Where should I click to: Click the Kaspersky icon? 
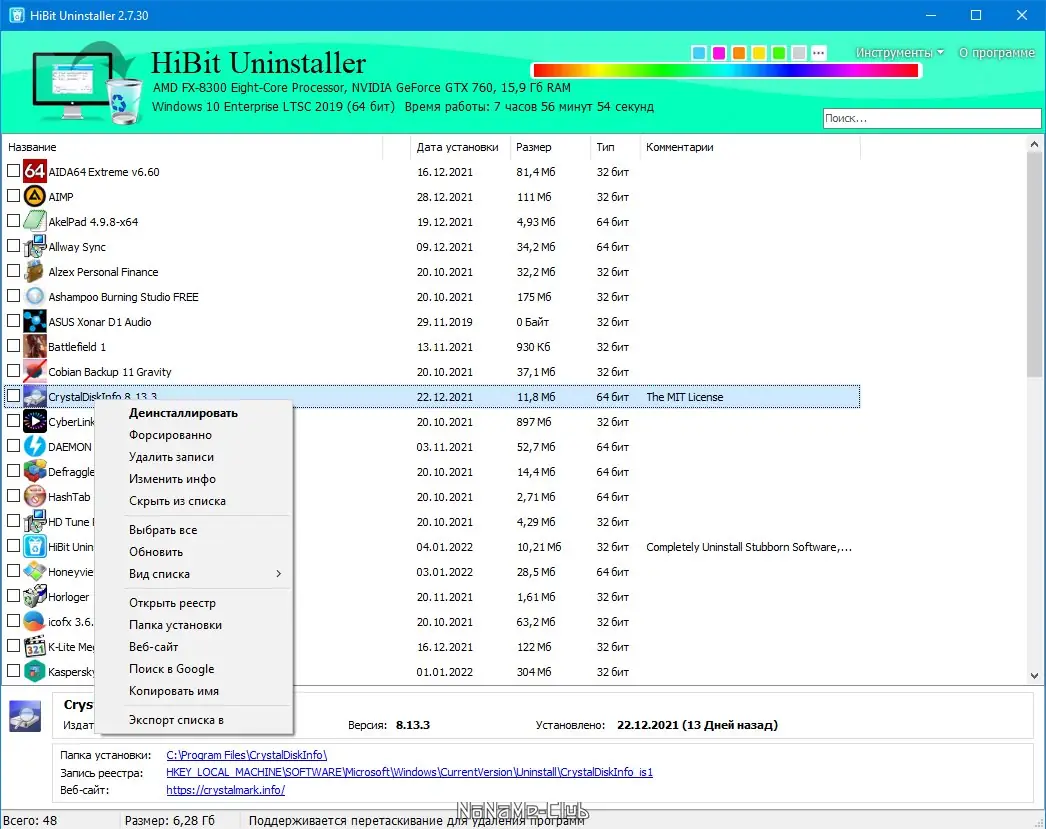[35, 672]
